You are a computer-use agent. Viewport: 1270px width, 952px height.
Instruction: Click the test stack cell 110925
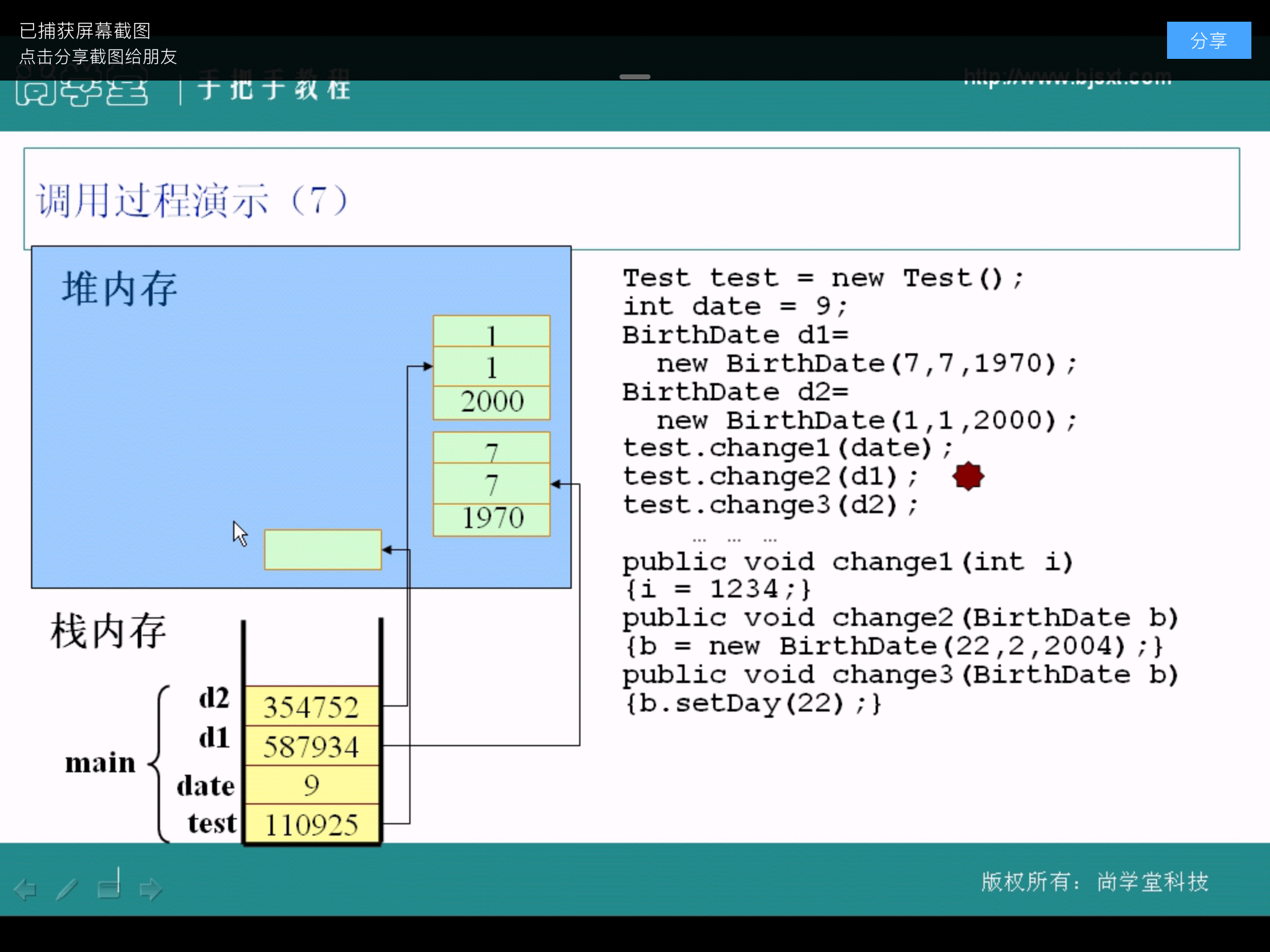(x=311, y=824)
